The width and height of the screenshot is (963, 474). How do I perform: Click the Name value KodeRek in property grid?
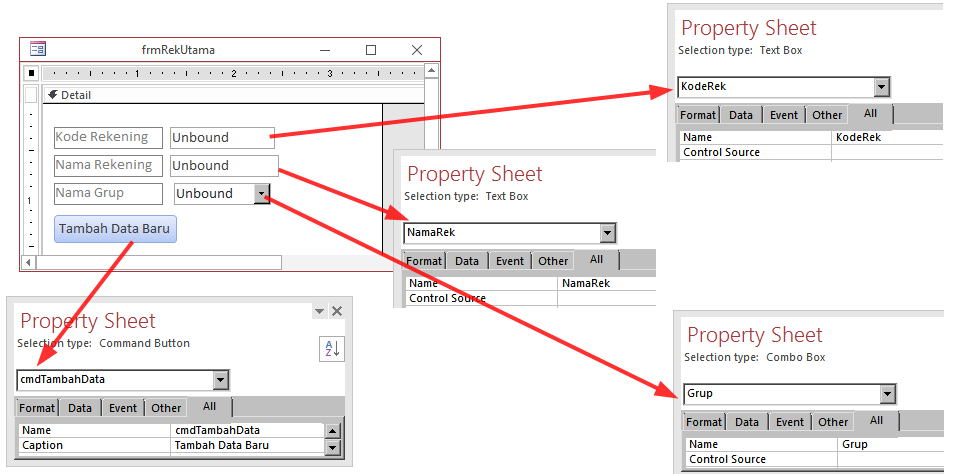click(x=887, y=138)
